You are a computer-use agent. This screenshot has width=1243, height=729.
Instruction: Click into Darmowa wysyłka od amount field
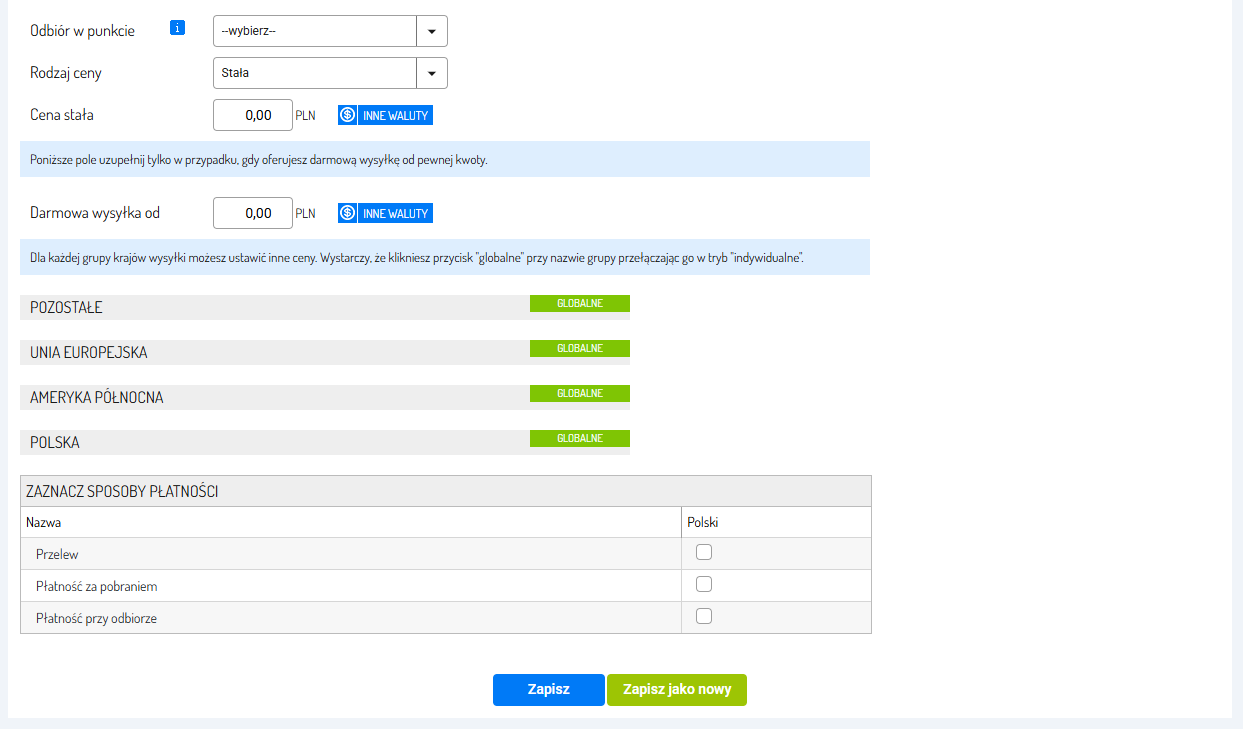pos(253,213)
